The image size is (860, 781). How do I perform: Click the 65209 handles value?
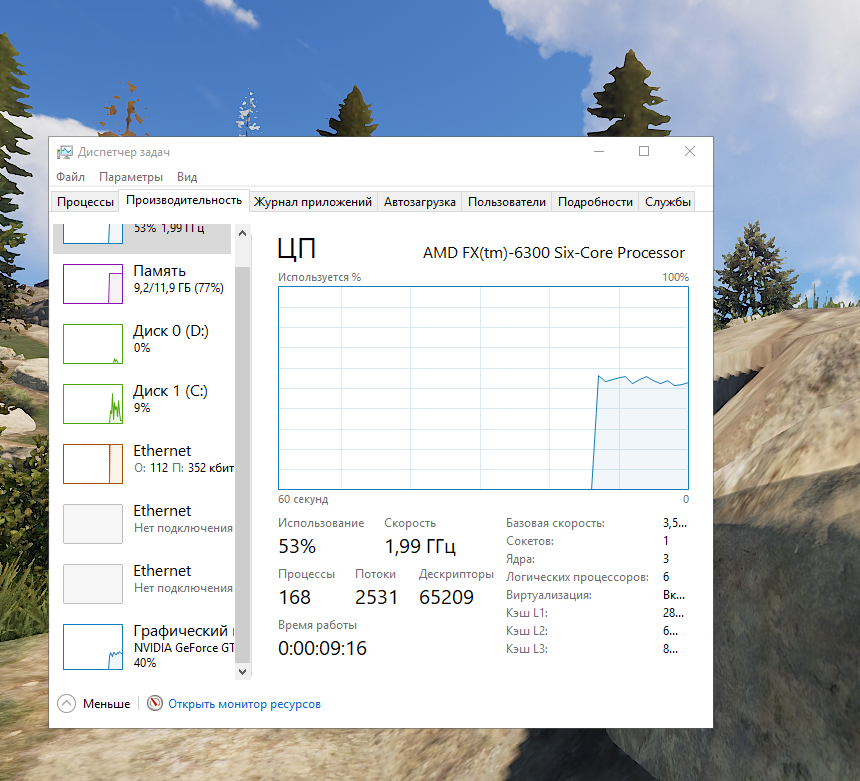(446, 597)
